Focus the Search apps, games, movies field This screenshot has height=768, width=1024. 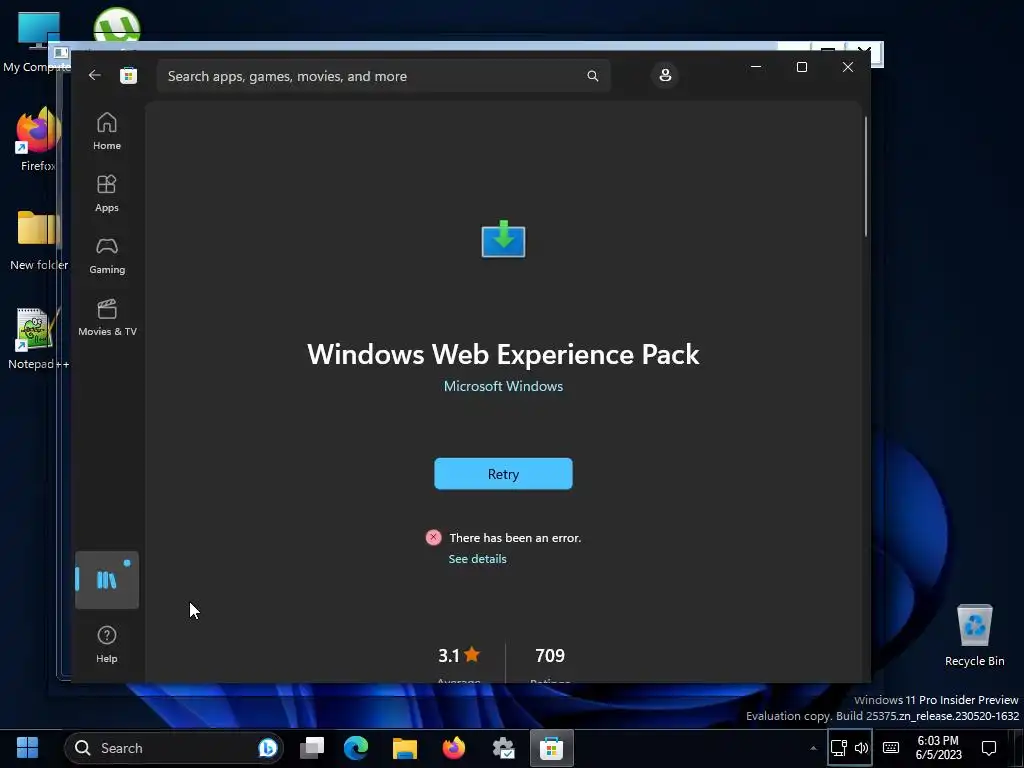coord(383,76)
